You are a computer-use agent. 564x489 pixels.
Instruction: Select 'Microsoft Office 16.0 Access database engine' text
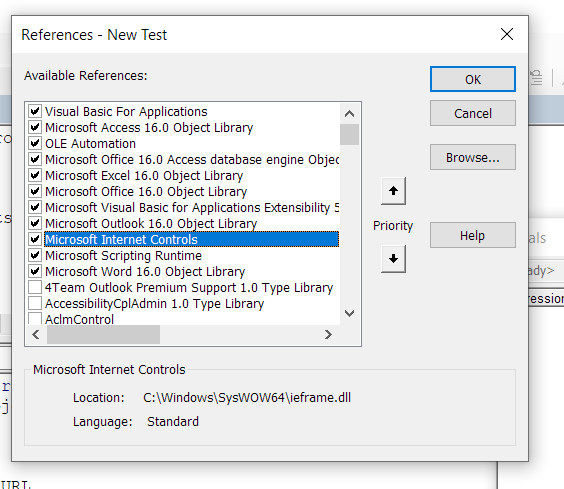point(192,159)
